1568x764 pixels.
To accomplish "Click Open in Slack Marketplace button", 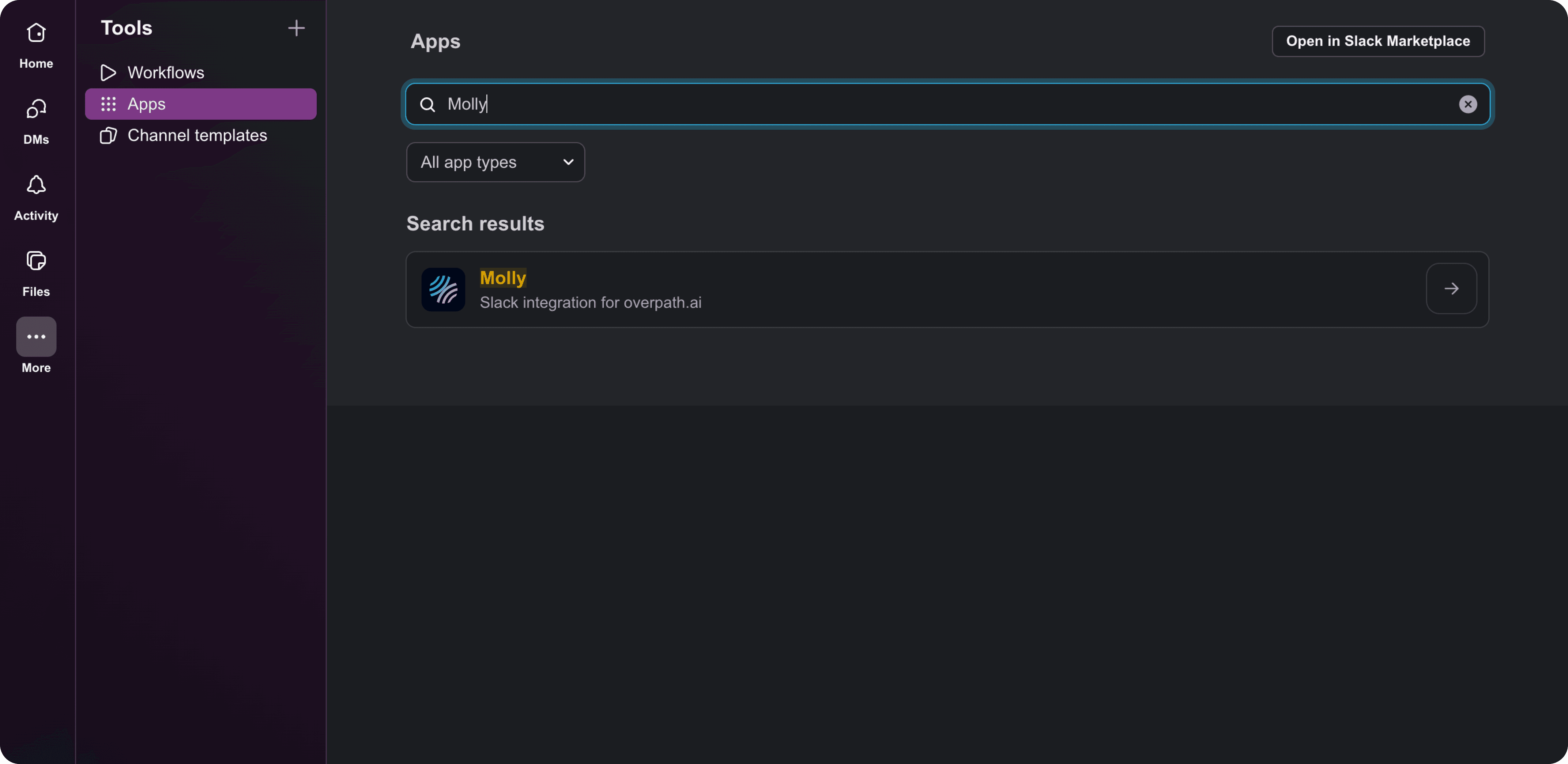I will (1378, 41).
